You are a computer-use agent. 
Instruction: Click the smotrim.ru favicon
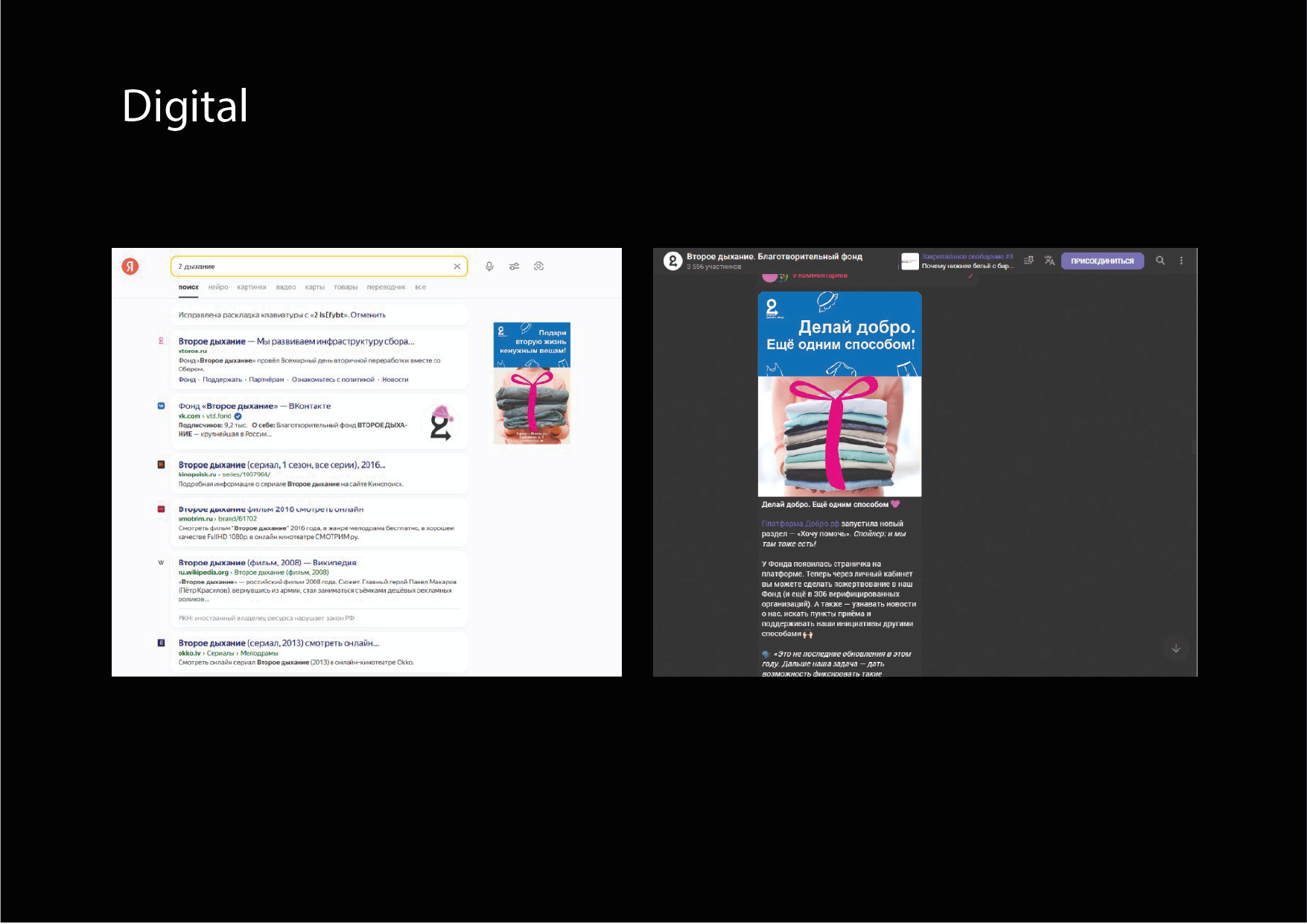pos(161,509)
